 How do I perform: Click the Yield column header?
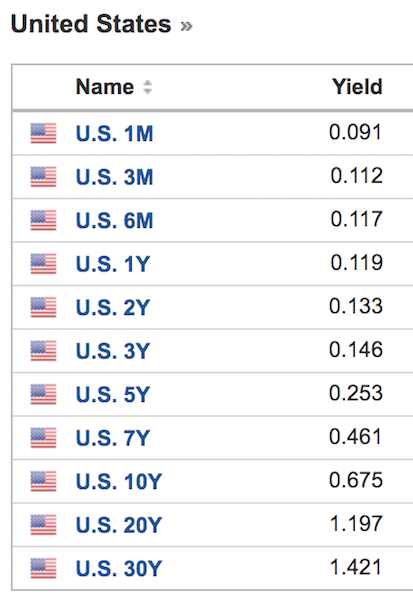click(357, 87)
